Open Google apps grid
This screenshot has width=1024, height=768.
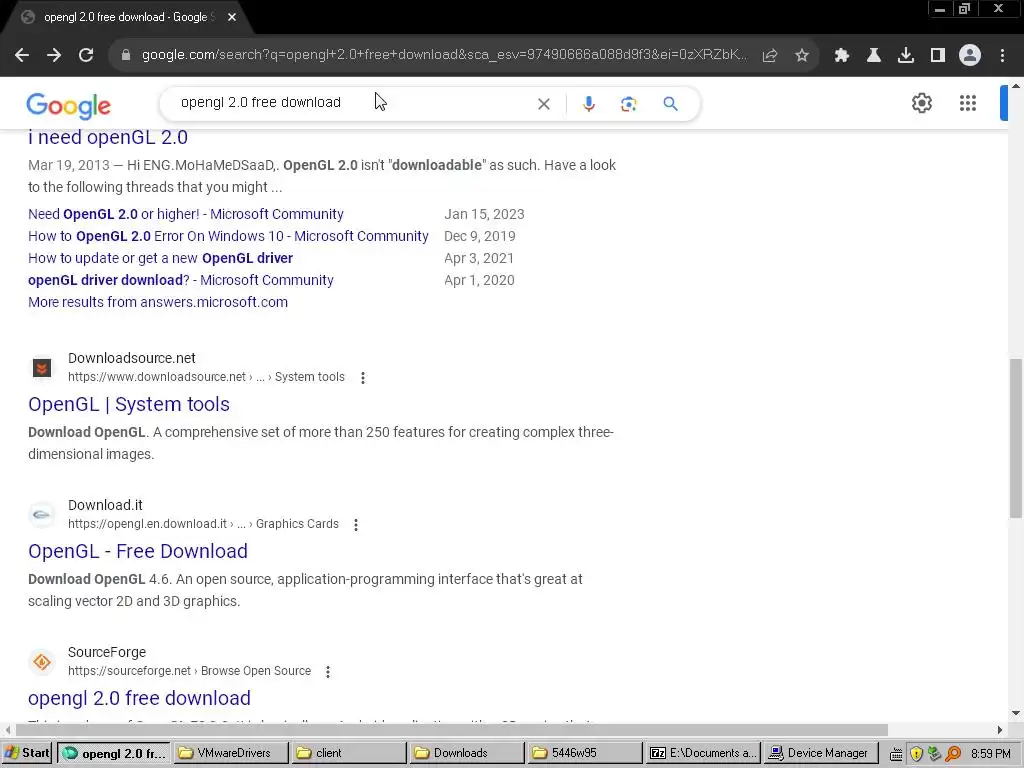(x=968, y=103)
